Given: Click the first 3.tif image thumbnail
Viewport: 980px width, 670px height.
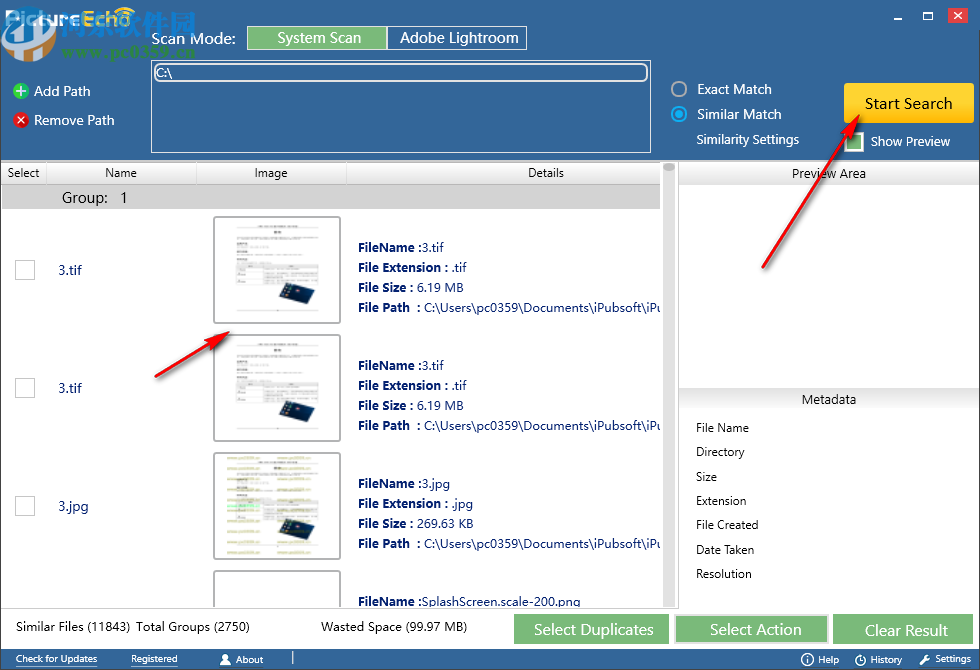Looking at the screenshot, I should (277, 270).
